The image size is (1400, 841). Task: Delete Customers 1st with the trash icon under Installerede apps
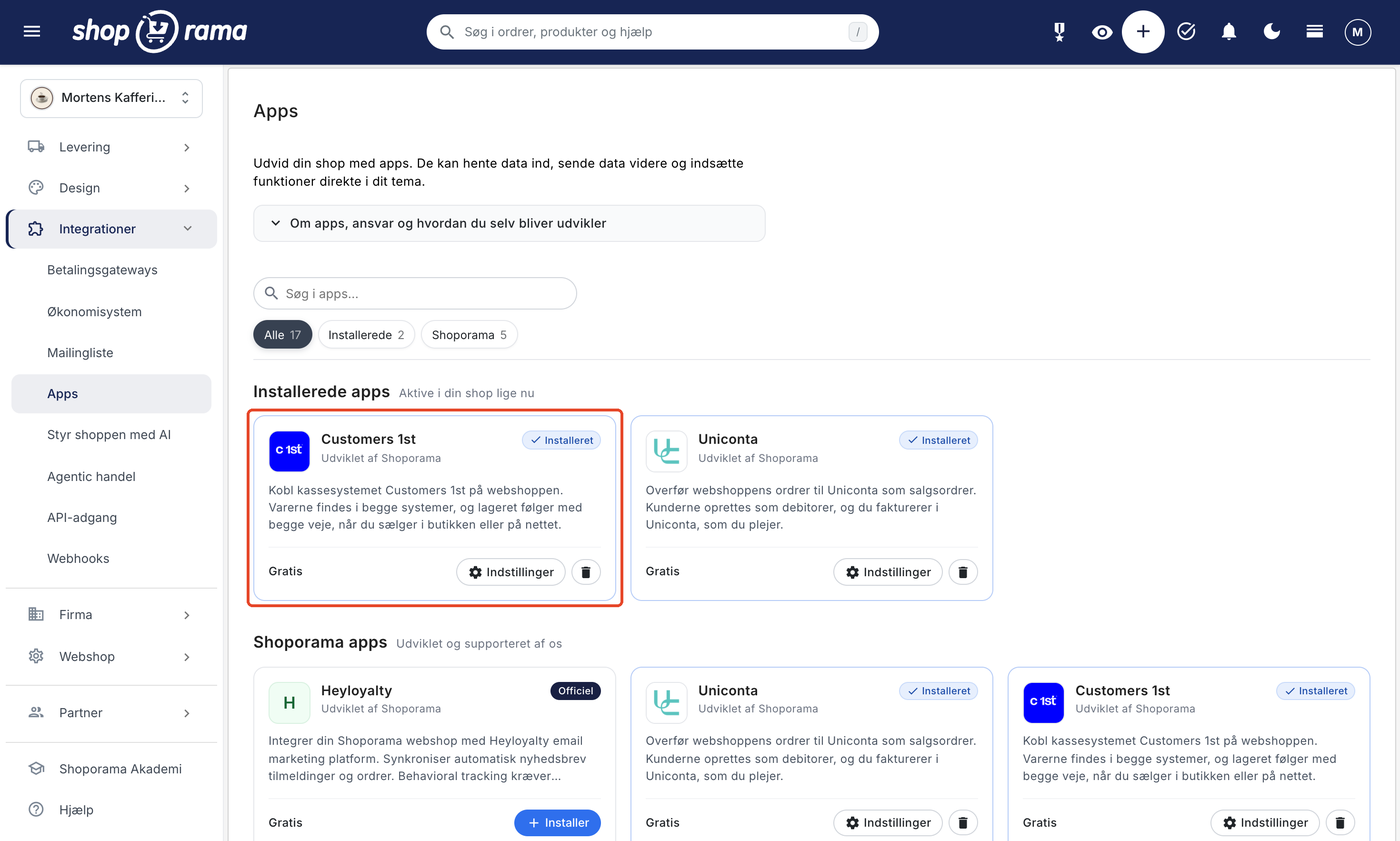pos(586,572)
